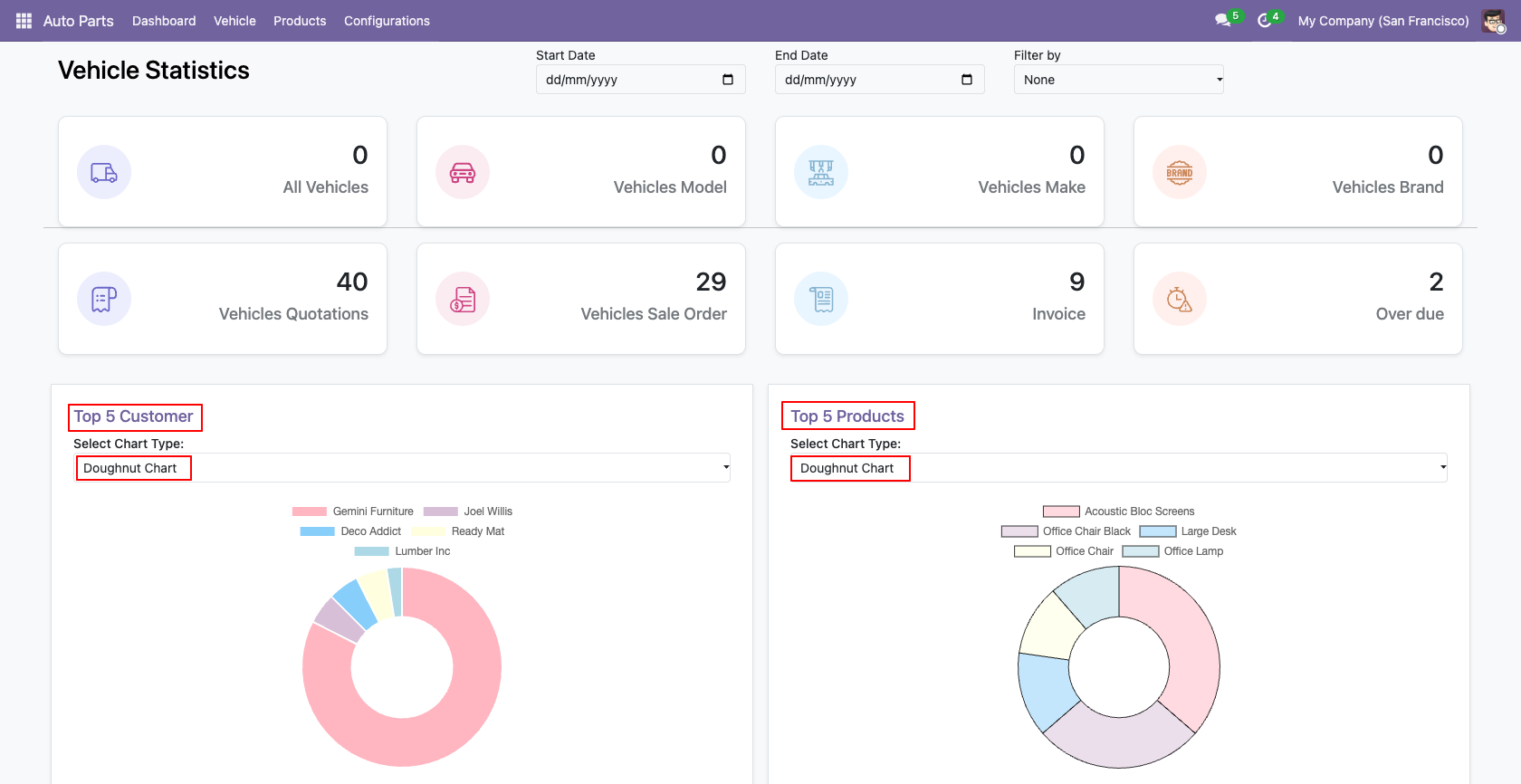Click the Deco Addict color swatch
The width and height of the screenshot is (1521, 784).
click(x=317, y=531)
